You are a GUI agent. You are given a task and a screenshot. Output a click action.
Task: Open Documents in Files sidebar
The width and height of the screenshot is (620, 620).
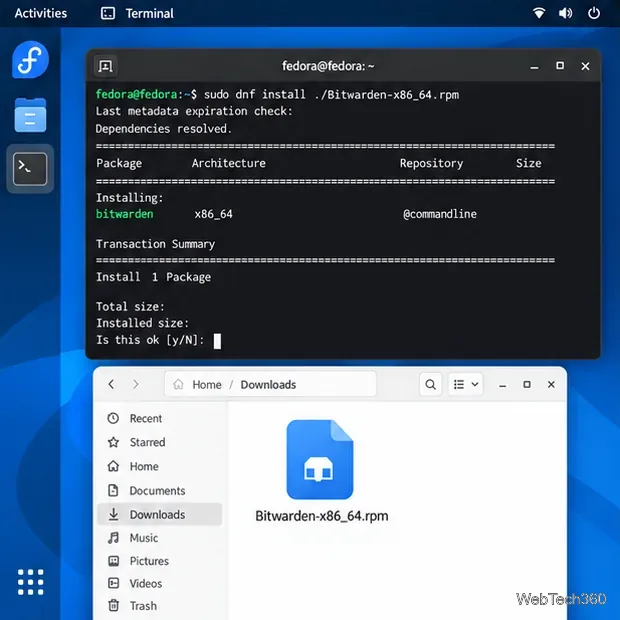[159, 491]
